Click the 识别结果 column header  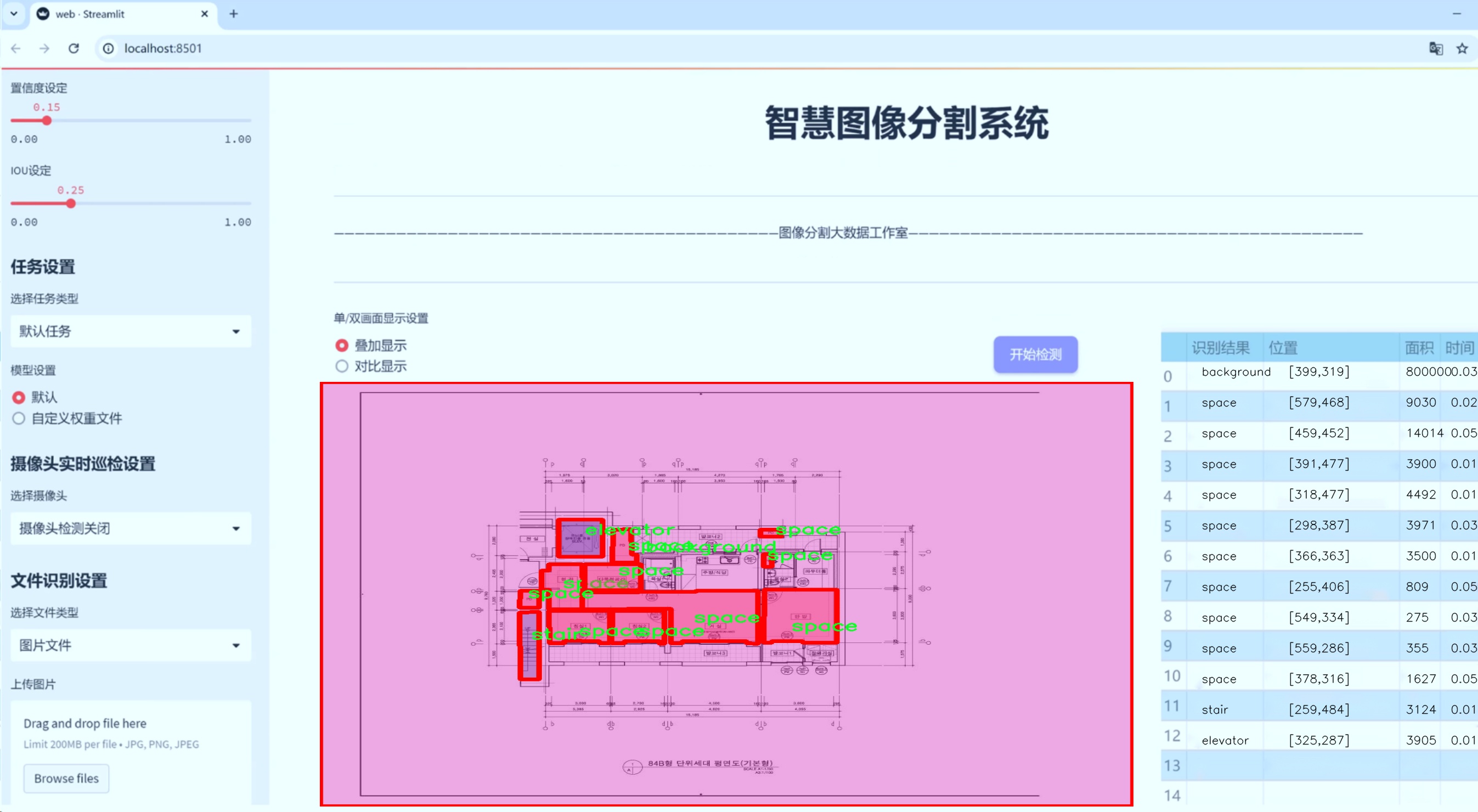tap(1220, 347)
